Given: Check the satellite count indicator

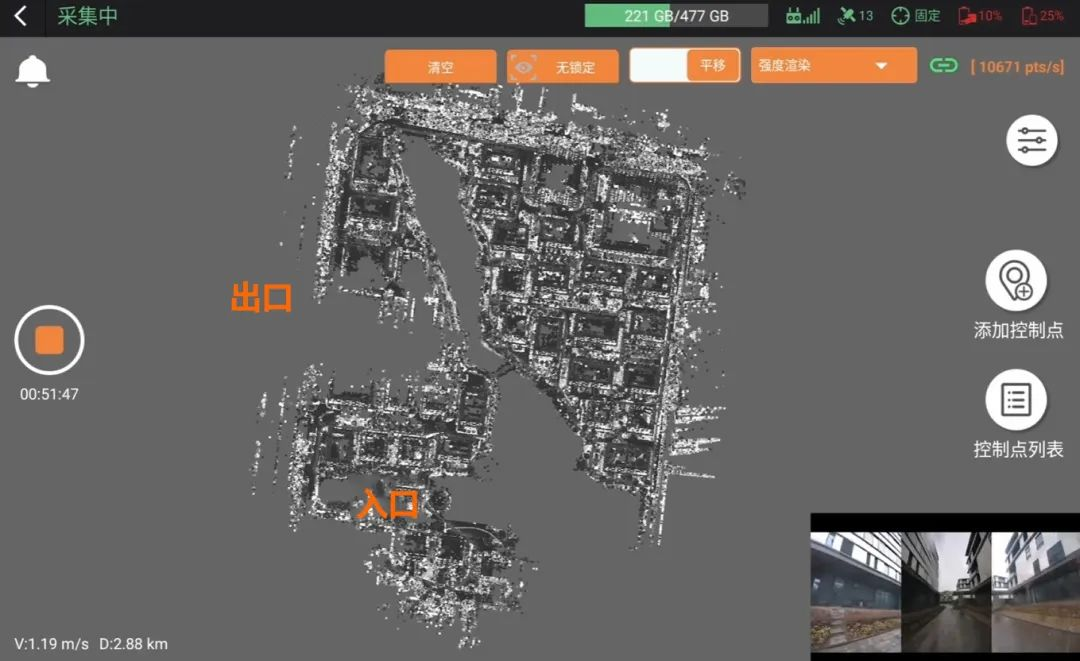Looking at the screenshot, I should click(x=855, y=16).
